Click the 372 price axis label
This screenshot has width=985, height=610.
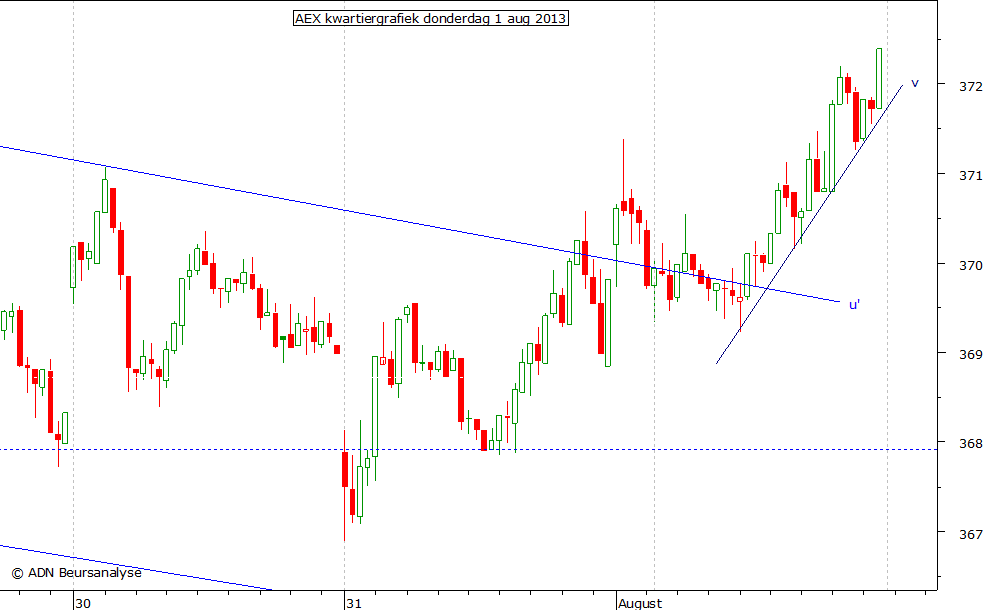pyautogui.click(x=970, y=86)
